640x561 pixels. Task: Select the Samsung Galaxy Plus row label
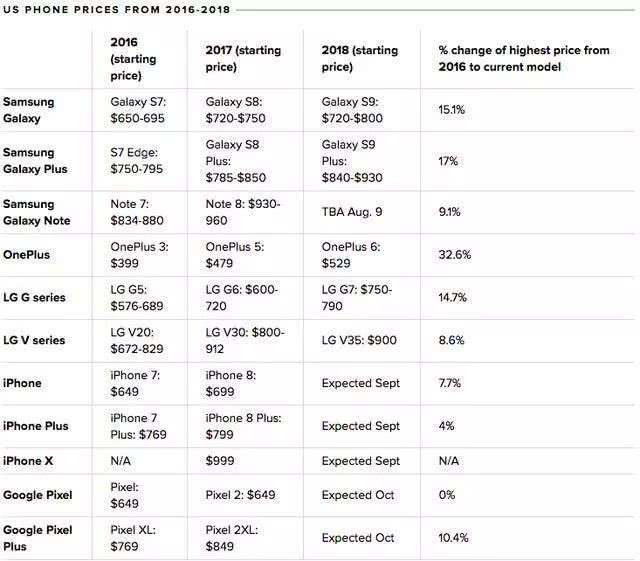coord(35,161)
